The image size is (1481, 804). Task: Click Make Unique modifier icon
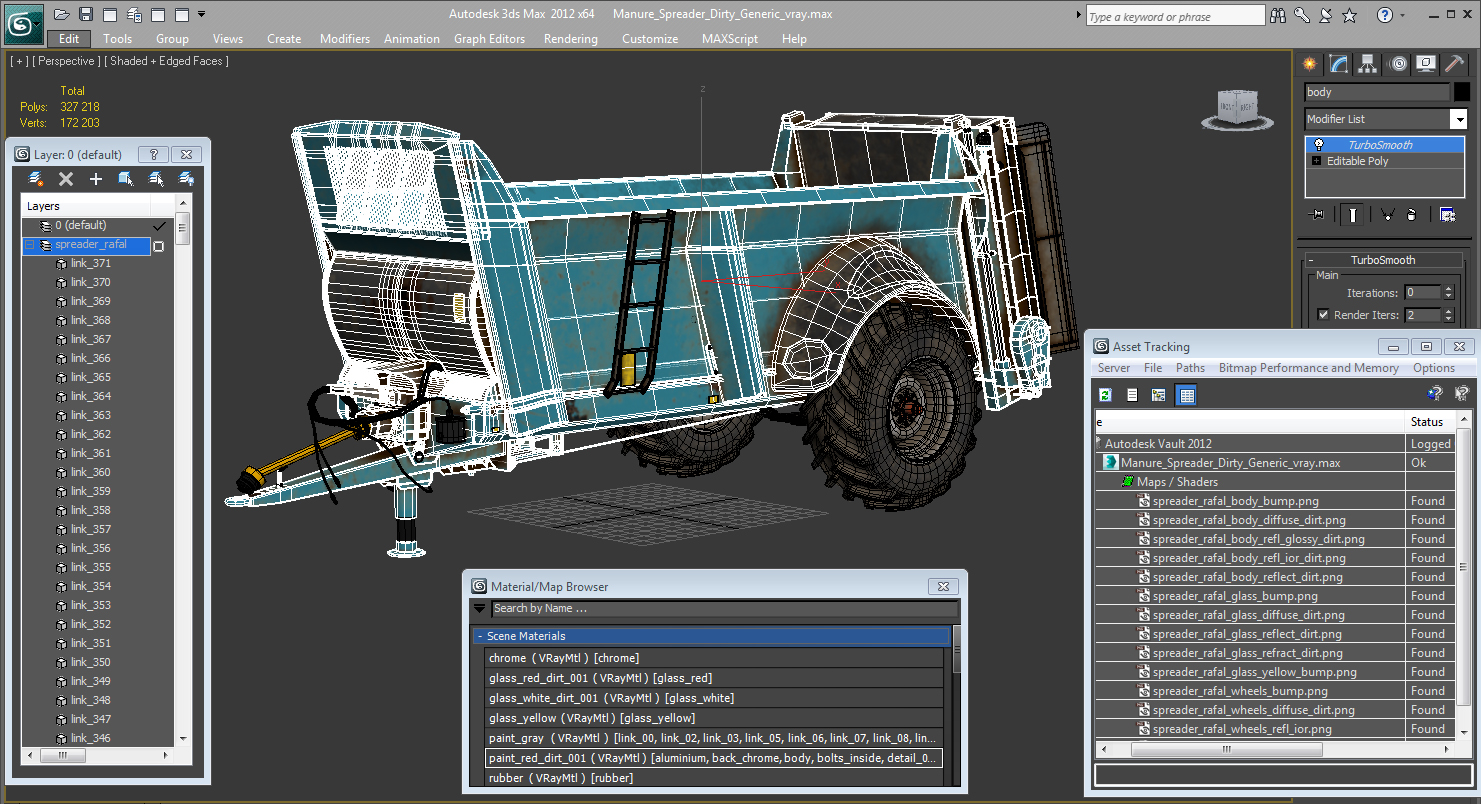click(1387, 214)
